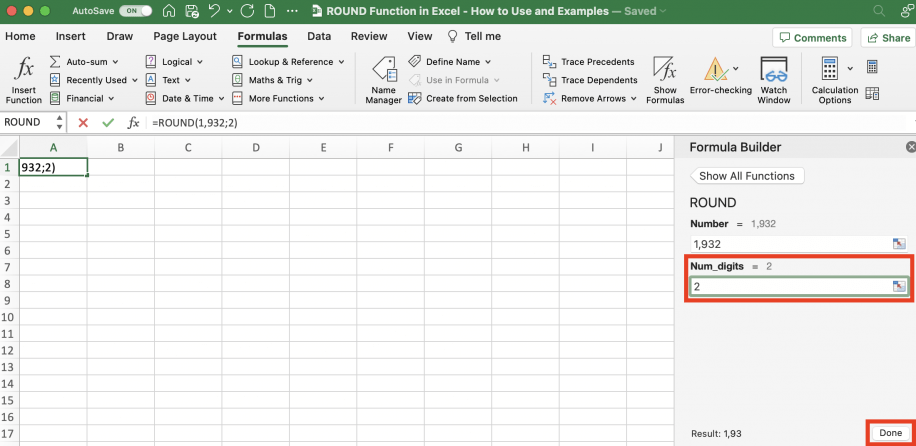Switch to the Data tab
Image resolution: width=916 pixels, height=446 pixels.
[319, 36]
